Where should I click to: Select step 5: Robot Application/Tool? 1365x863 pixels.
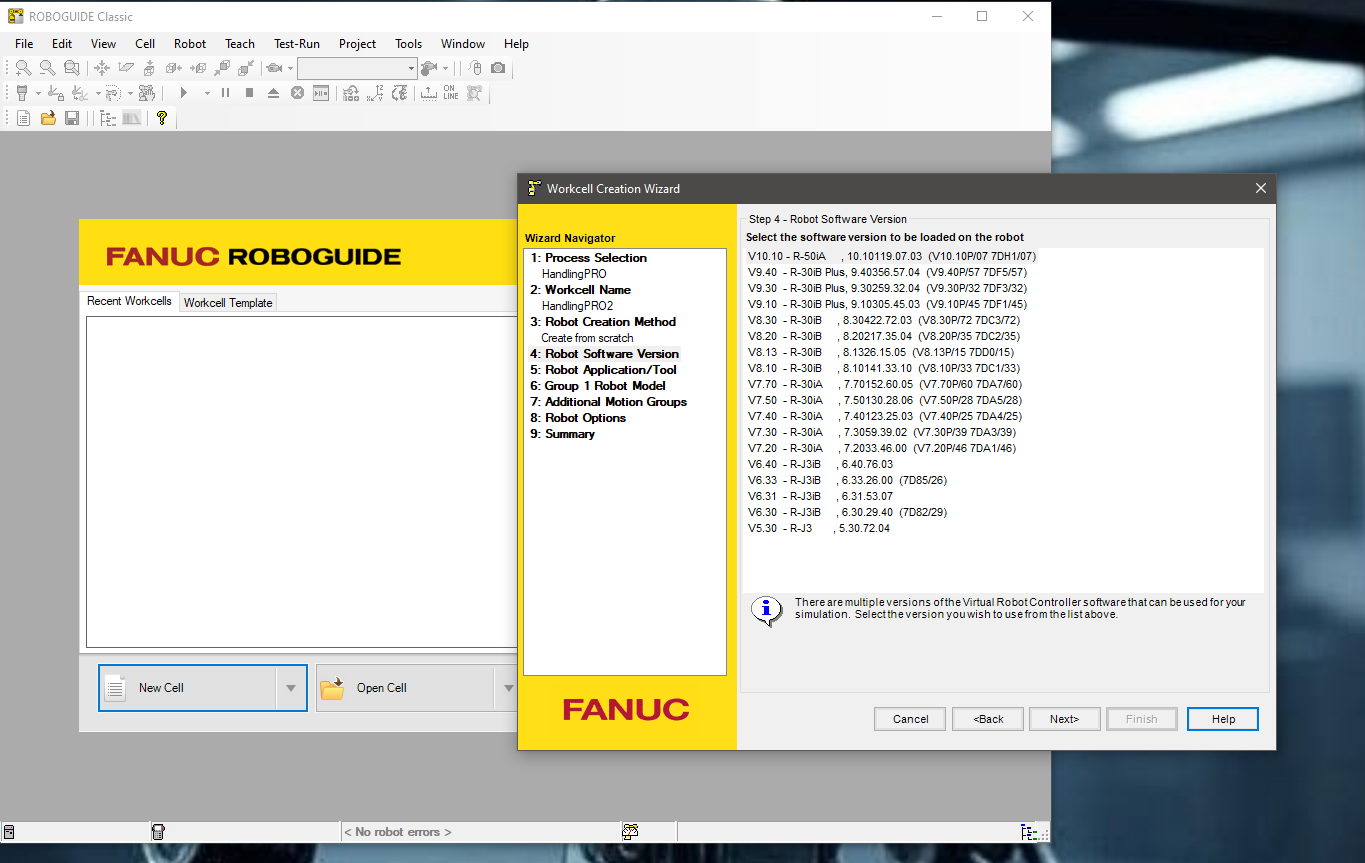coord(603,370)
